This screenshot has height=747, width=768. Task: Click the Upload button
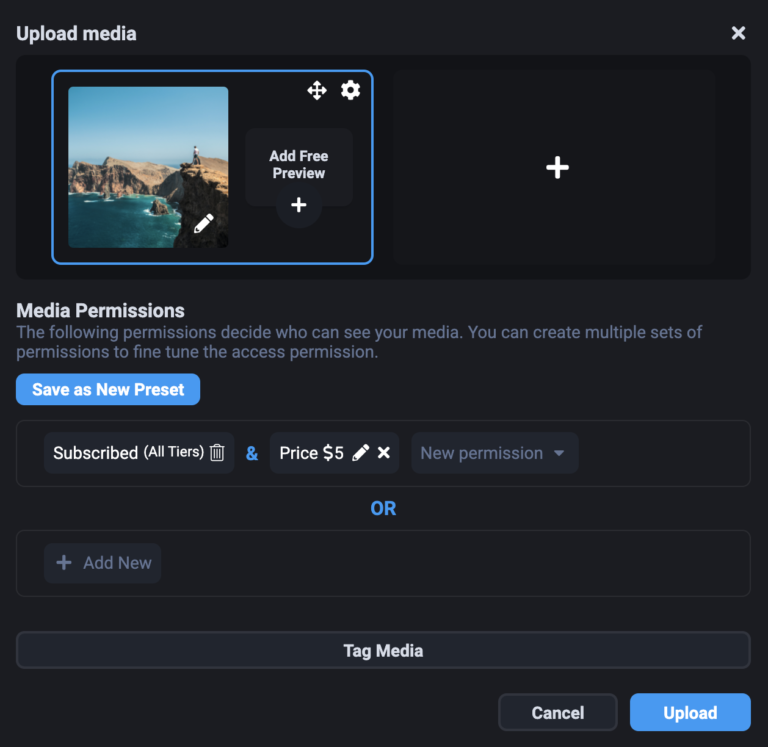coord(690,712)
